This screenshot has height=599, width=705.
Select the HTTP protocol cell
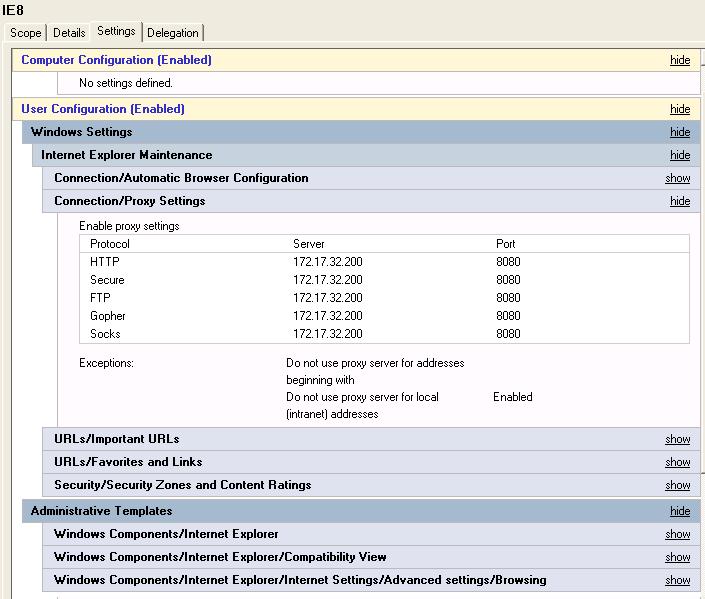point(104,262)
